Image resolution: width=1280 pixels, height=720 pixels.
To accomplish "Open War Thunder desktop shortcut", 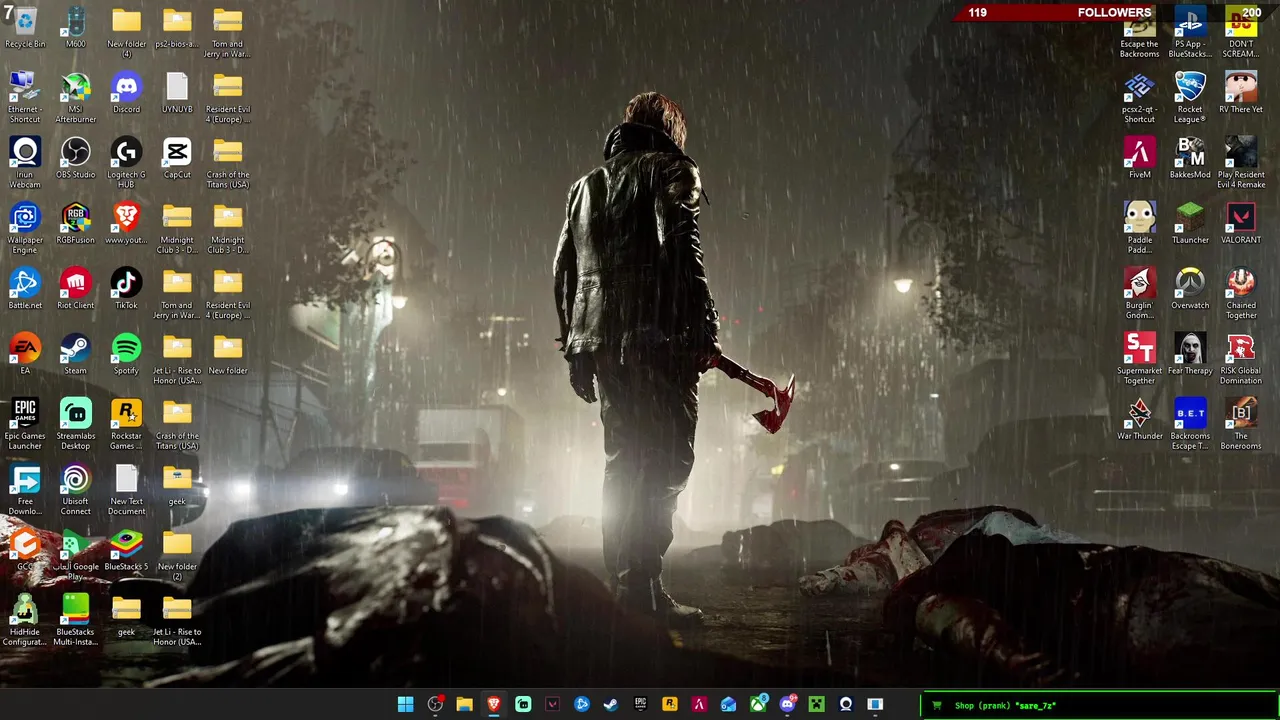I will point(1139,419).
